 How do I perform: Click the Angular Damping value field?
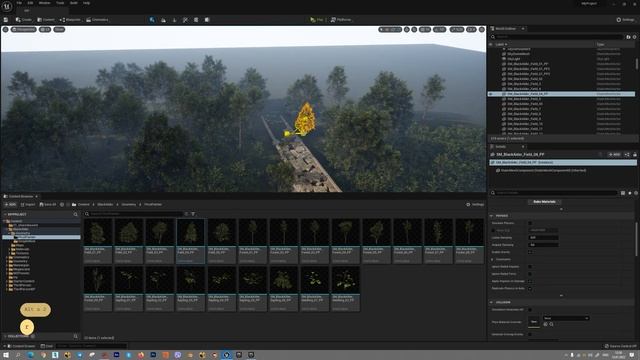point(543,245)
